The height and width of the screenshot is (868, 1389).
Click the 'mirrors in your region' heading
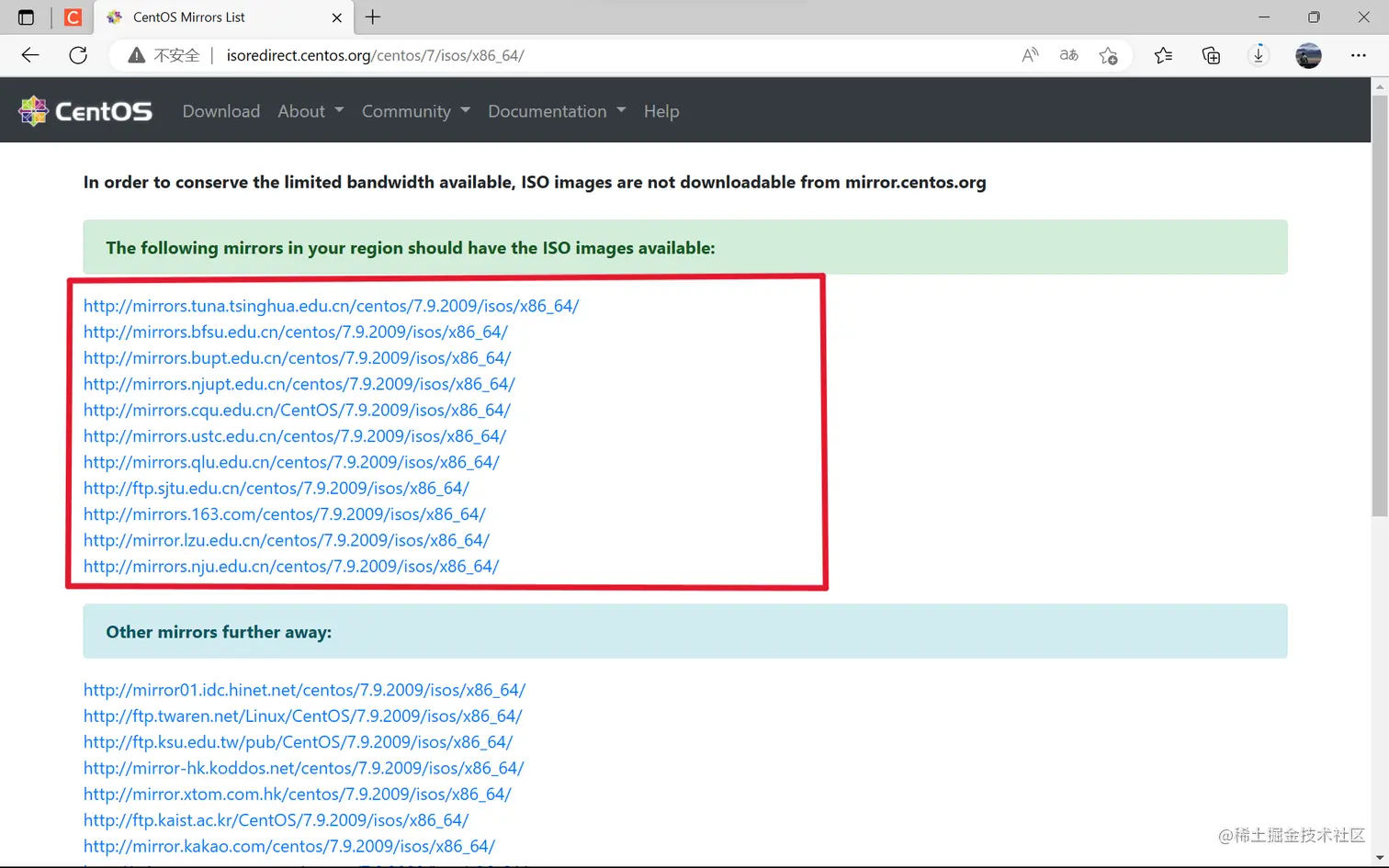coord(410,248)
